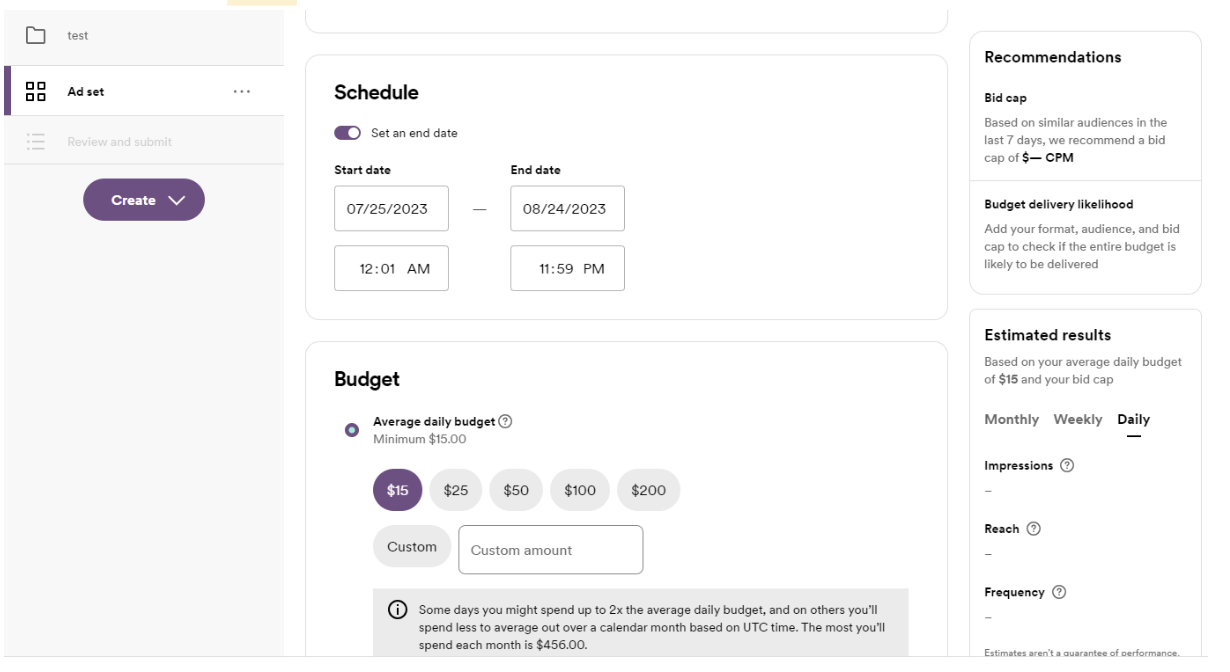Click the Review and submit list icon
The image size is (1230, 672).
pyautogui.click(x=36, y=142)
